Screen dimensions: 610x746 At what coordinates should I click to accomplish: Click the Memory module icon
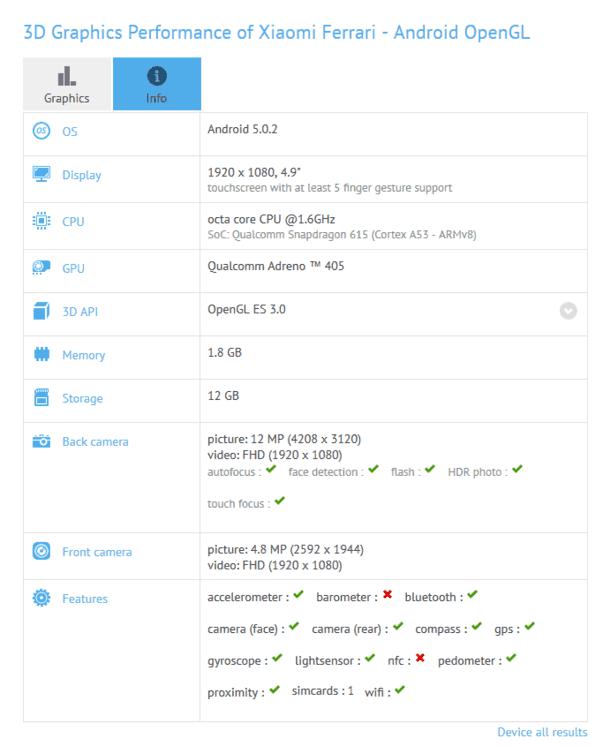tap(41, 354)
